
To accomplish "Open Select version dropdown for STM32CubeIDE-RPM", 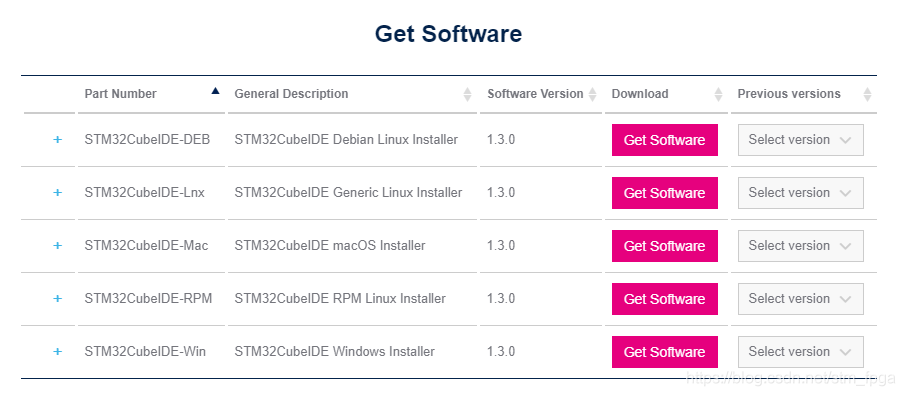I will pos(801,299).
